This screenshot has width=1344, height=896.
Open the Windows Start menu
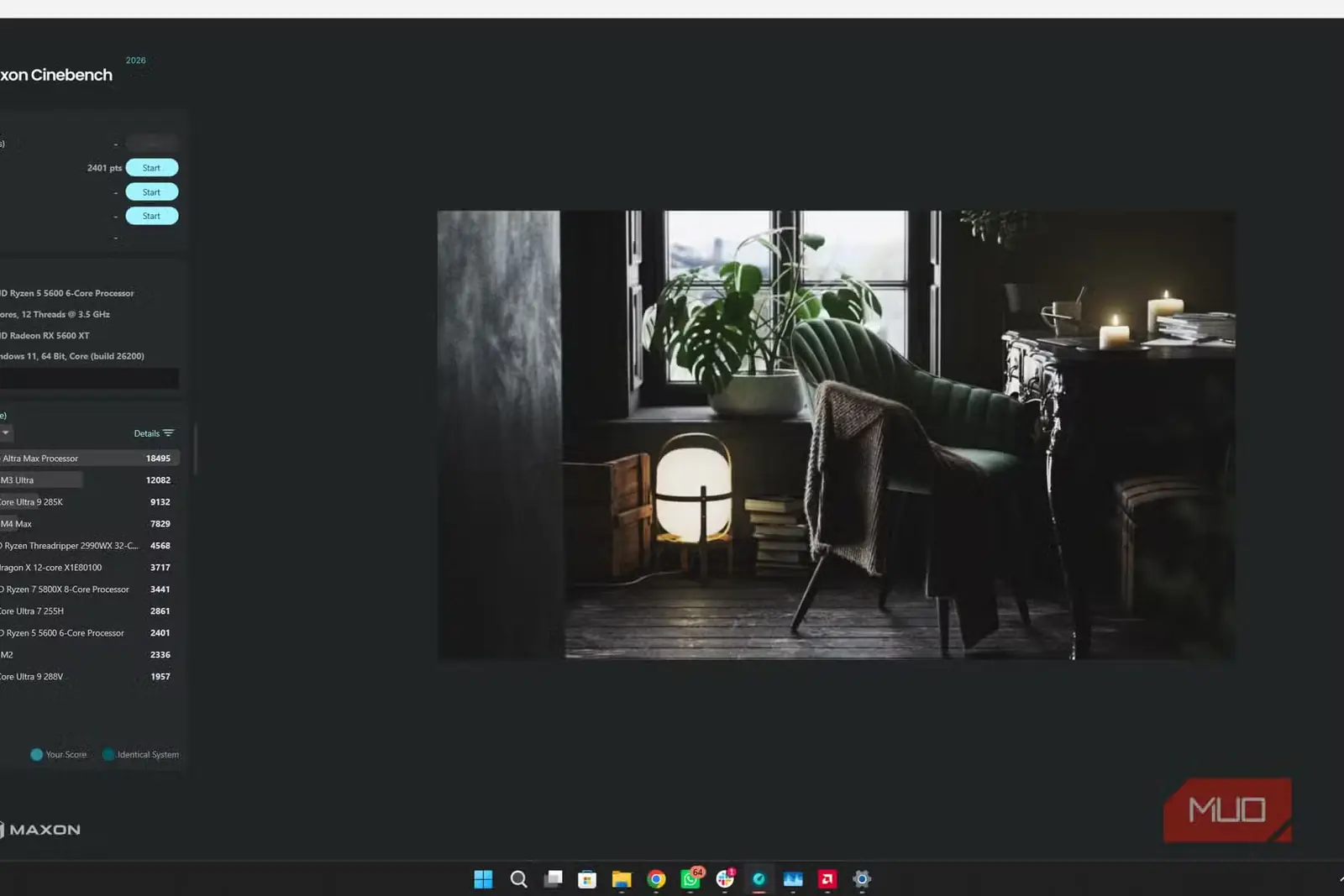[x=483, y=879]
